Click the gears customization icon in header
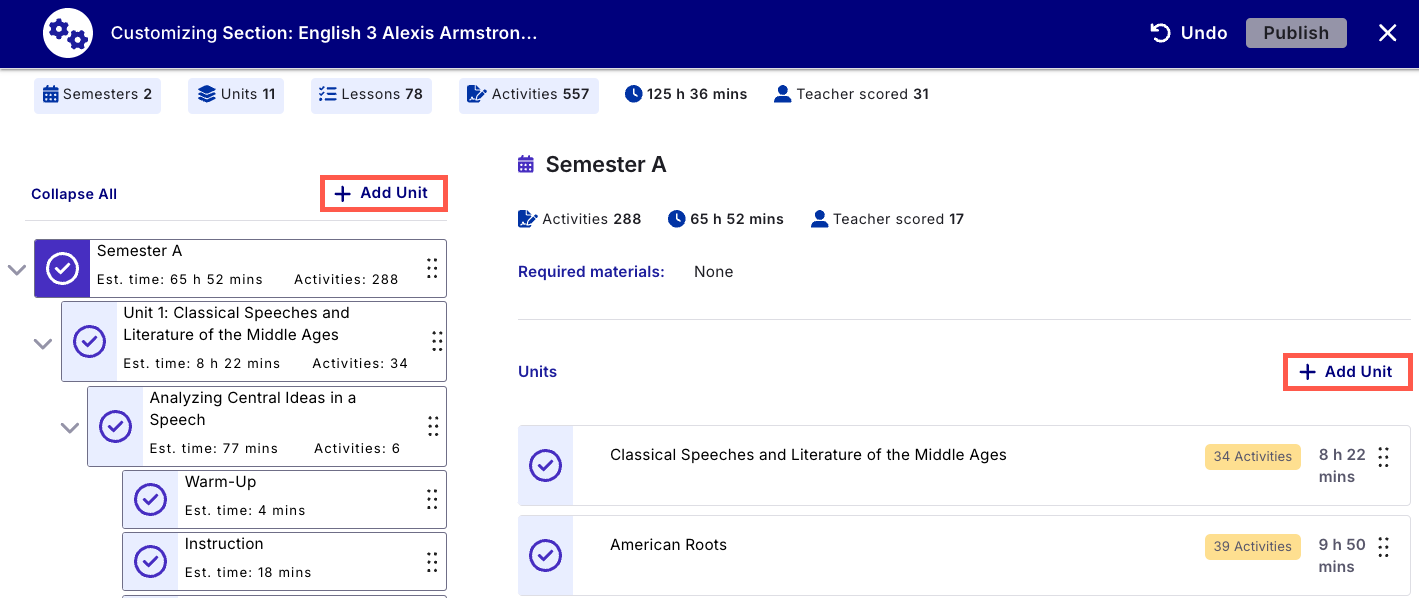 pyautogui.click(x=67, y=33)
